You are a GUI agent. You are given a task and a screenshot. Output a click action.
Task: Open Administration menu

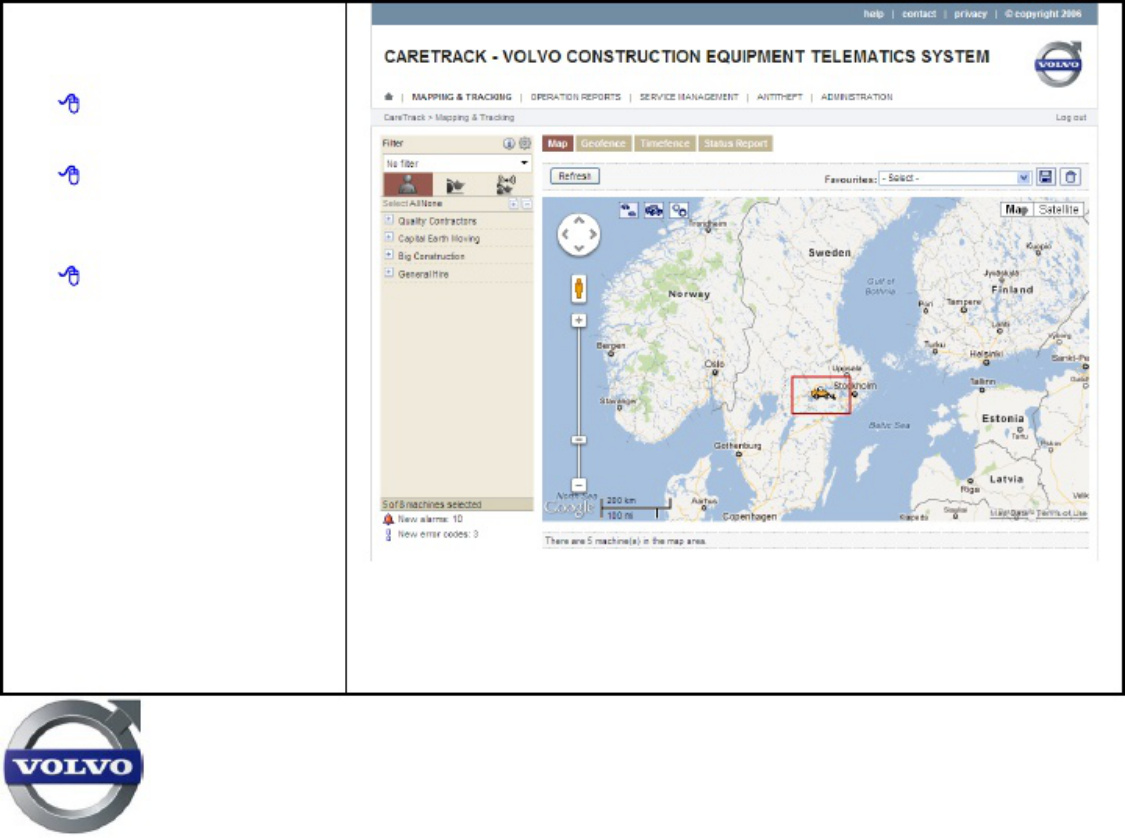857,97
